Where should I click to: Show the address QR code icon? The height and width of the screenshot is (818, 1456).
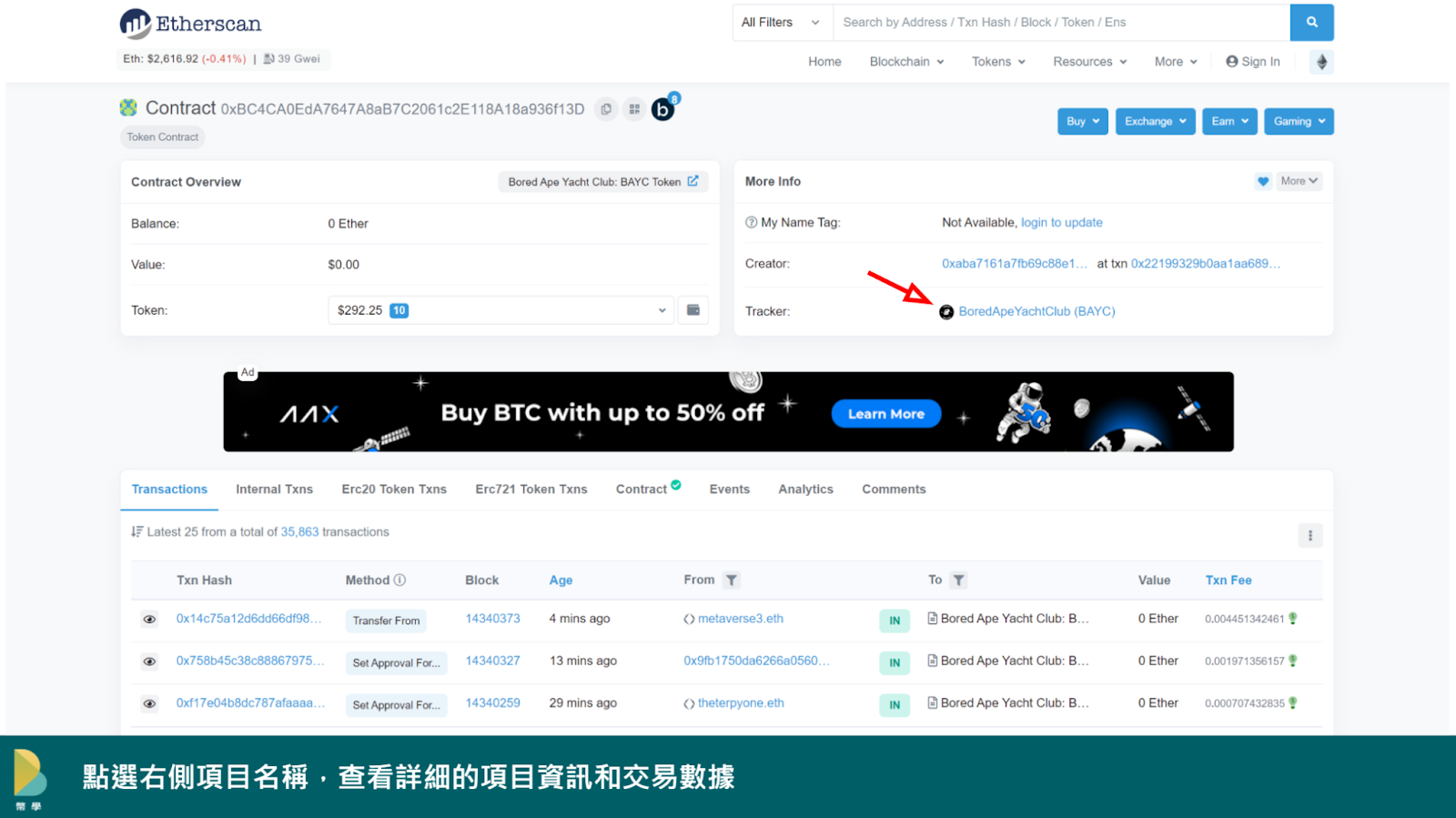click(x=634, y=109)
